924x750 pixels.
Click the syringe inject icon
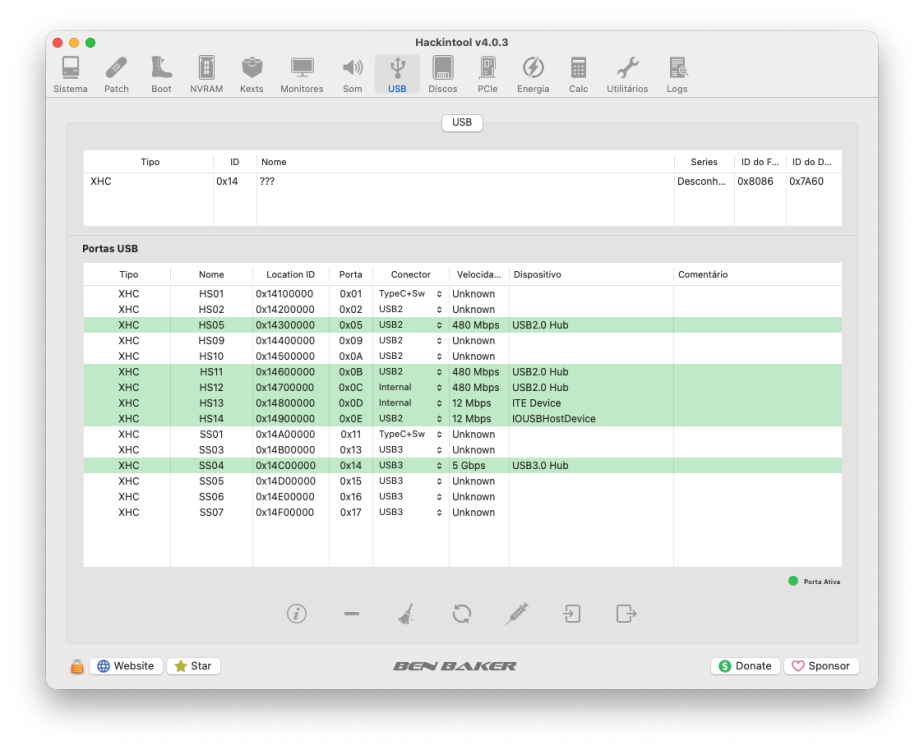pyautogui.click(x=517, y=614)
